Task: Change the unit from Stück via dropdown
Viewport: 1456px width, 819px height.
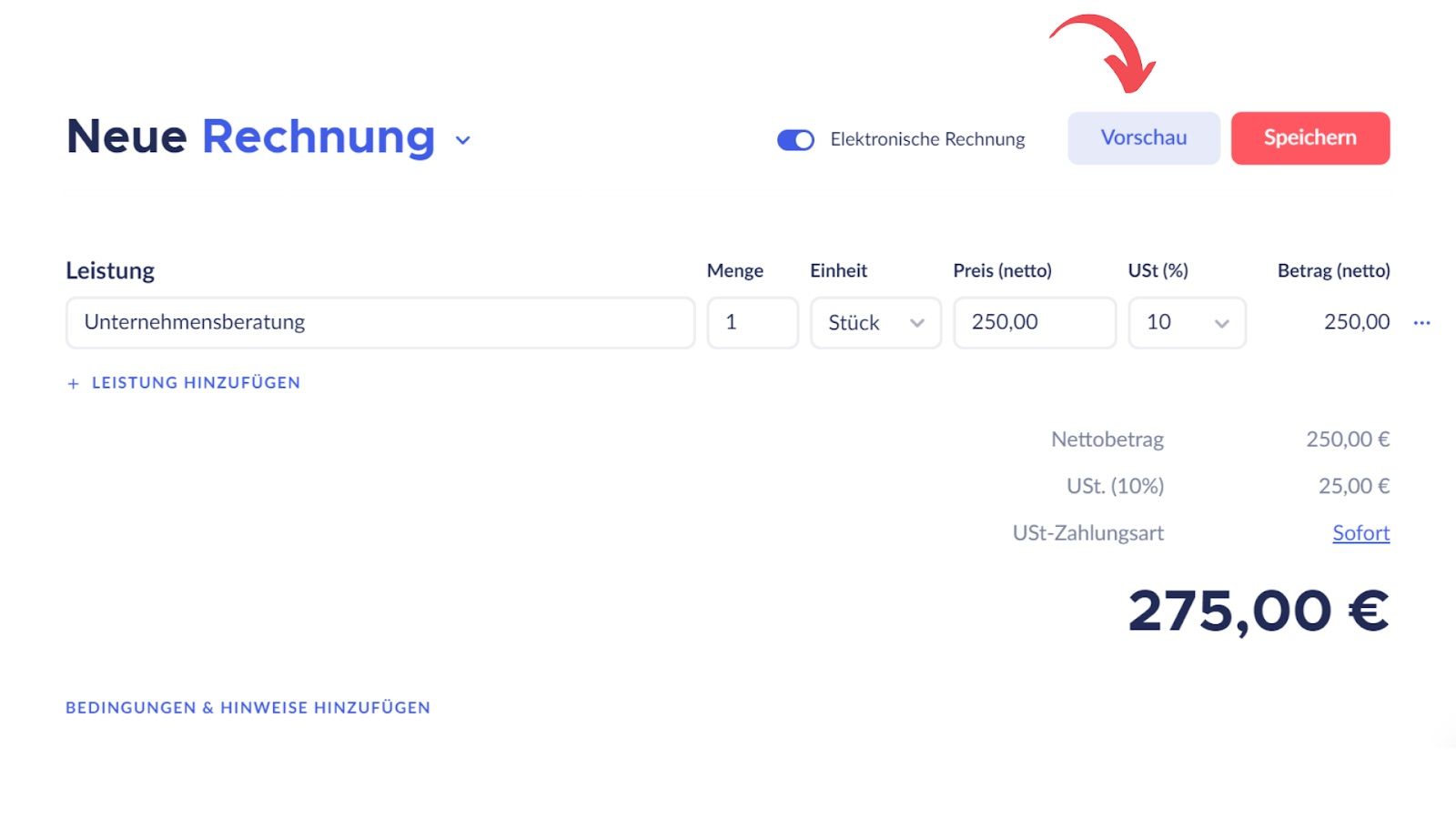Action: pos(874,322)
